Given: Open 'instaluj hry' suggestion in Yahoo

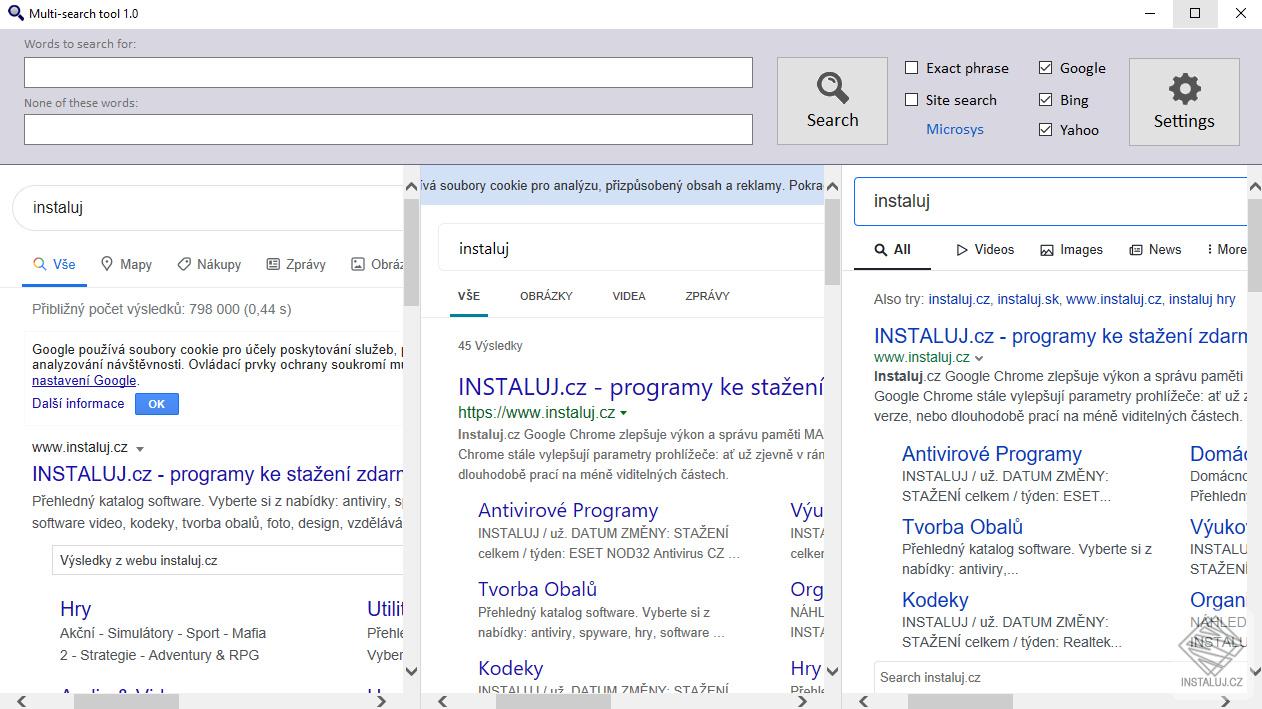Looking at the screenshot, I should click(1202, 299).
